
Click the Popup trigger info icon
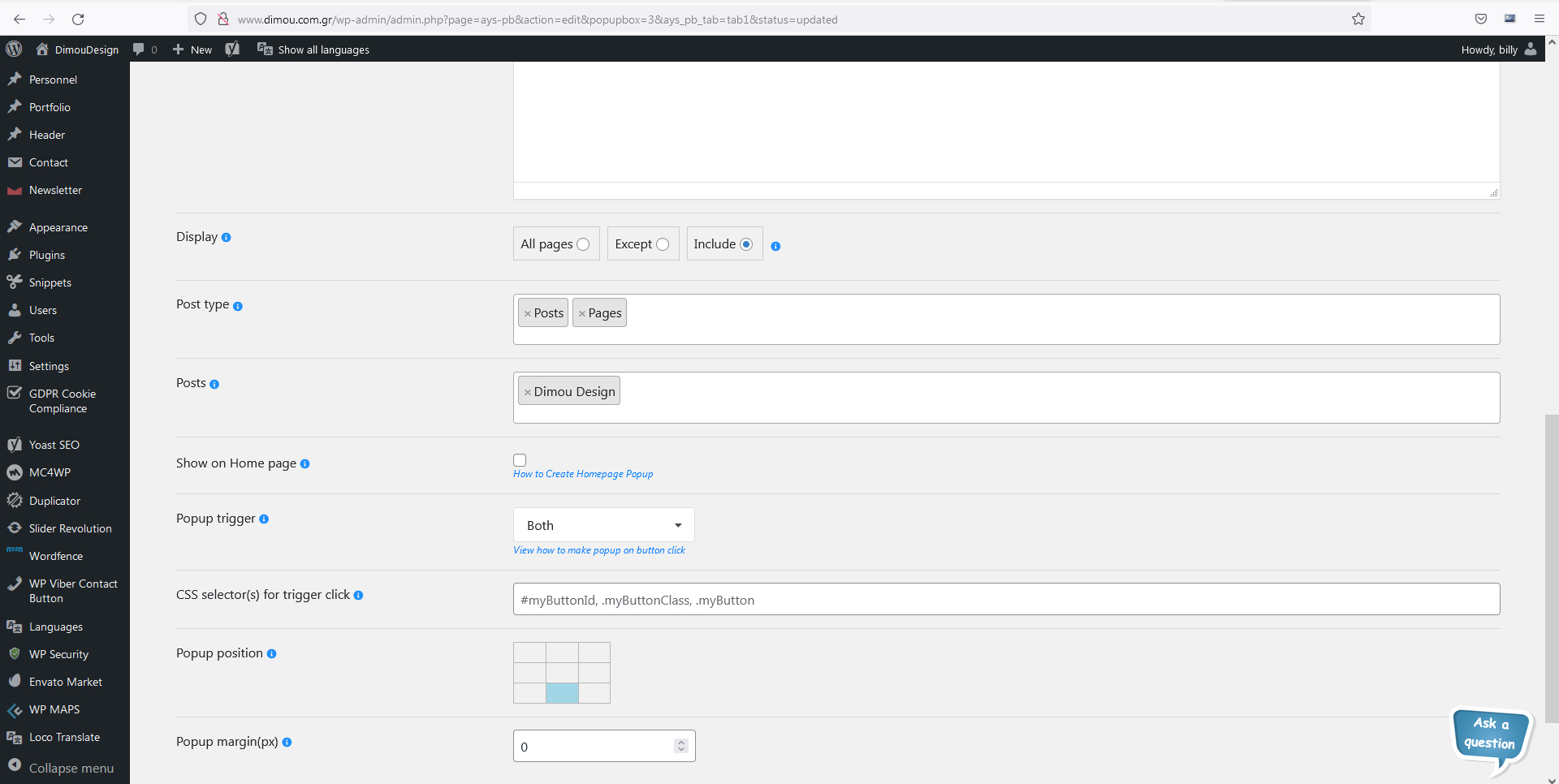click(x=264, y=519)
